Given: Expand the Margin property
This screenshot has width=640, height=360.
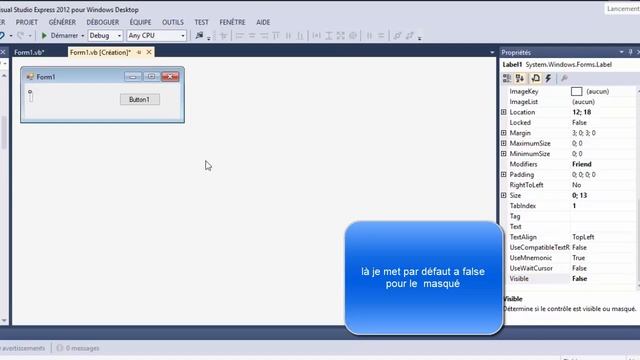Looking at the screenshot, I should pos(504,133).
